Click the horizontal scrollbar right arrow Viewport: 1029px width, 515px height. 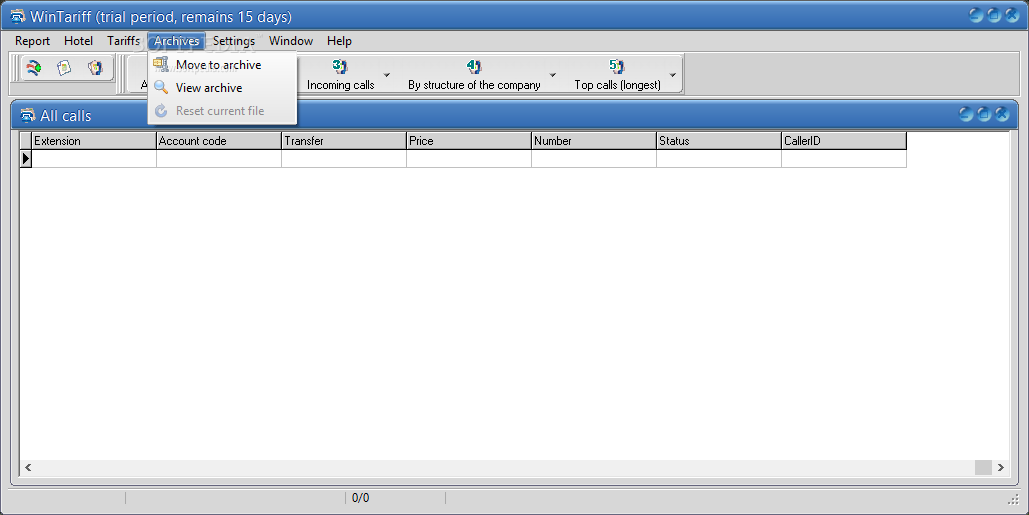1000,467
